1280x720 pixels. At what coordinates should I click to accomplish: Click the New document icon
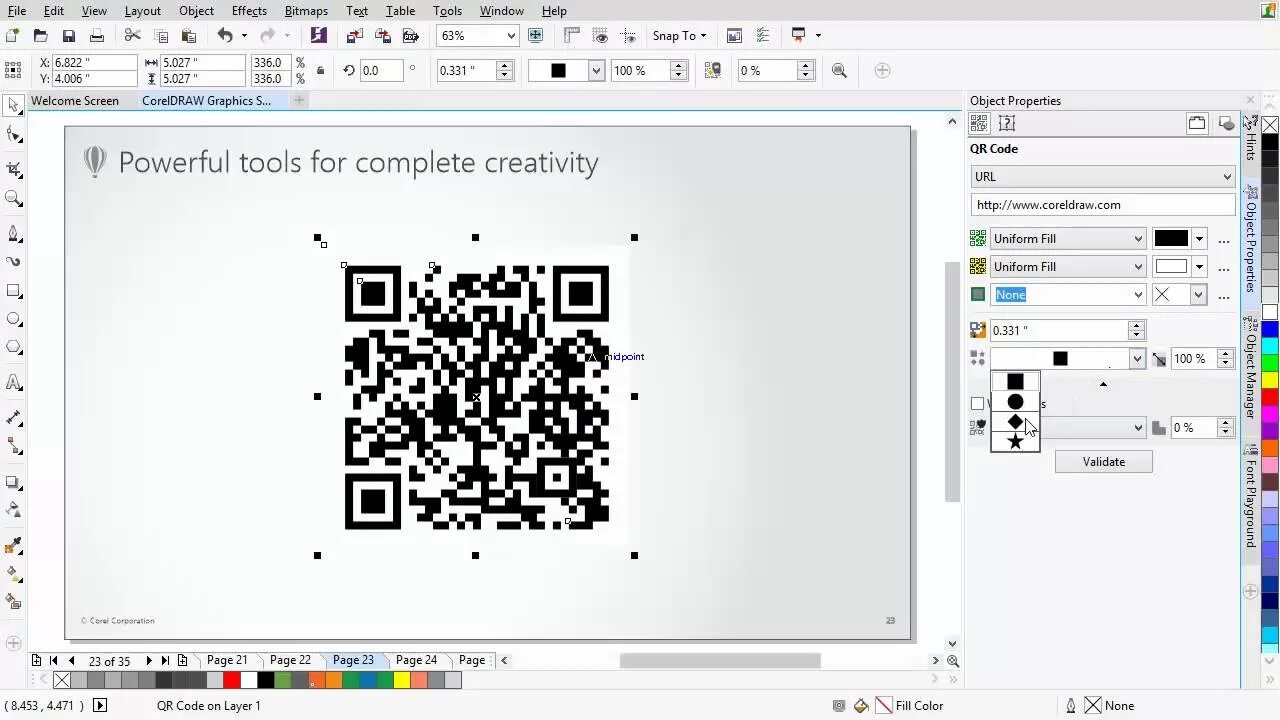pos(12,35)
